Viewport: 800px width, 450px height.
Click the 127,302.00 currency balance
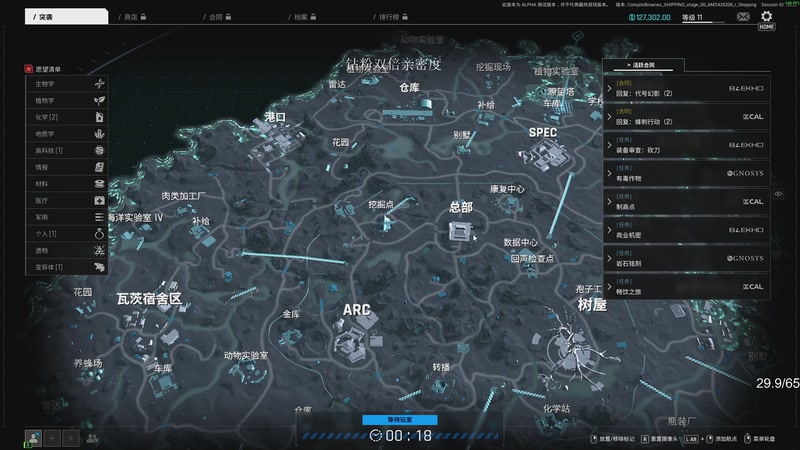pyautogui.click(x=649, y=17)
